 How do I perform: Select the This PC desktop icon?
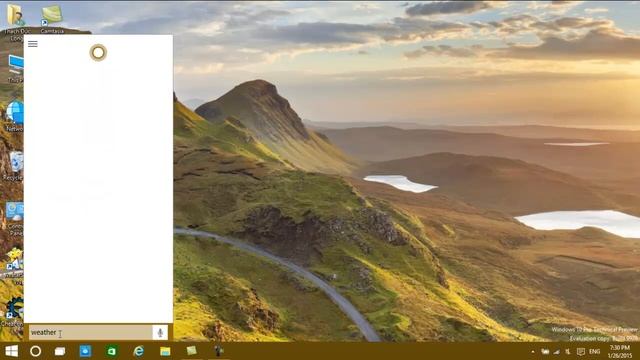pos(16,69)
